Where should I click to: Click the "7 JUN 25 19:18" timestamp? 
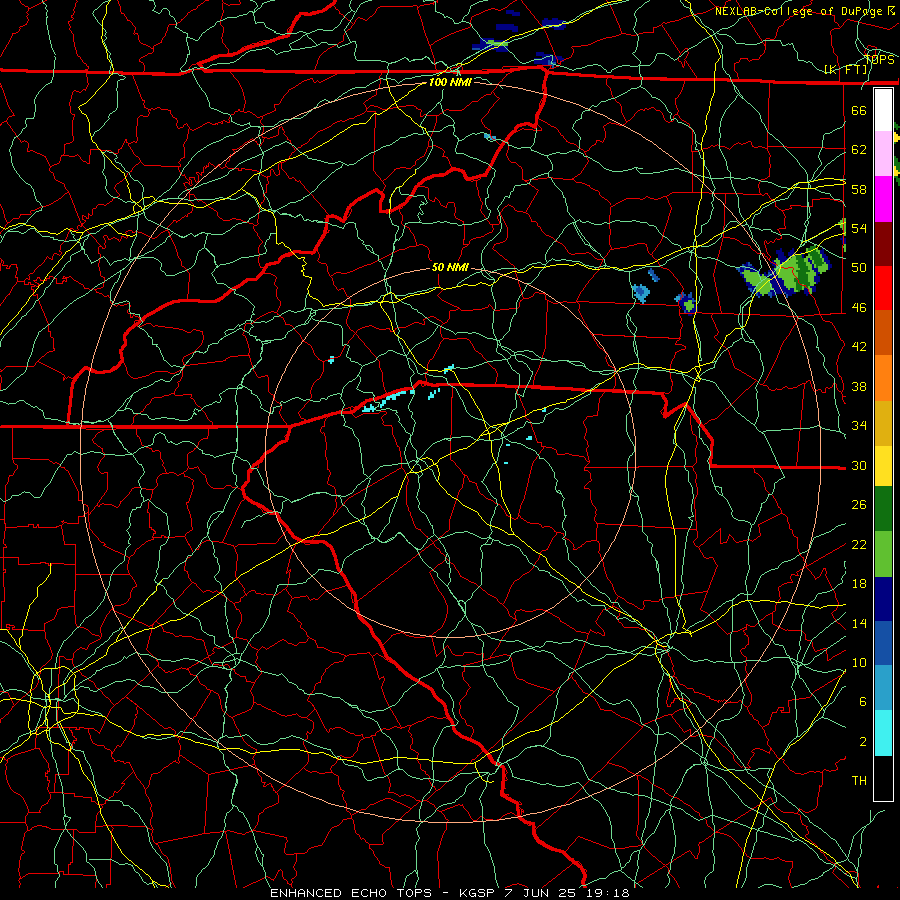coord(568,893)
